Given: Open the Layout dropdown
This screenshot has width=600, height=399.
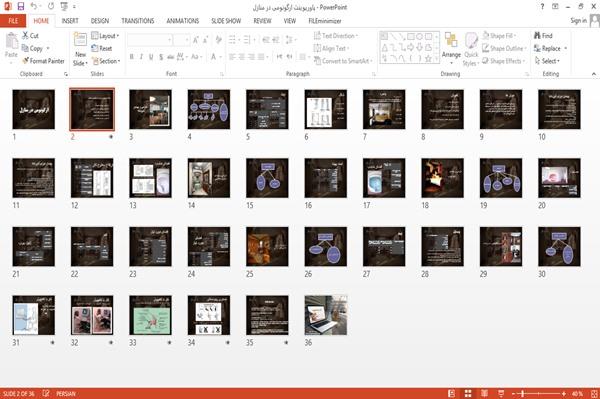Looking at the screenshot, I should pos(105,36).
